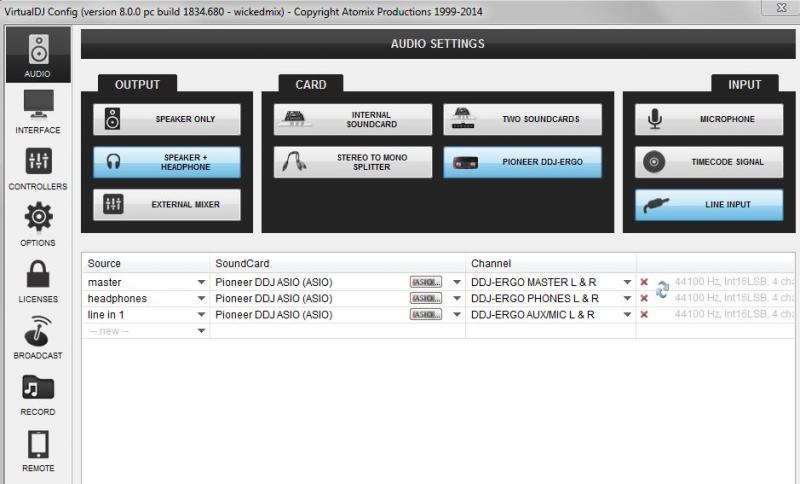Select Speaker Only output
This screenshot has width=800, height=484.
[x=167, y=119]
